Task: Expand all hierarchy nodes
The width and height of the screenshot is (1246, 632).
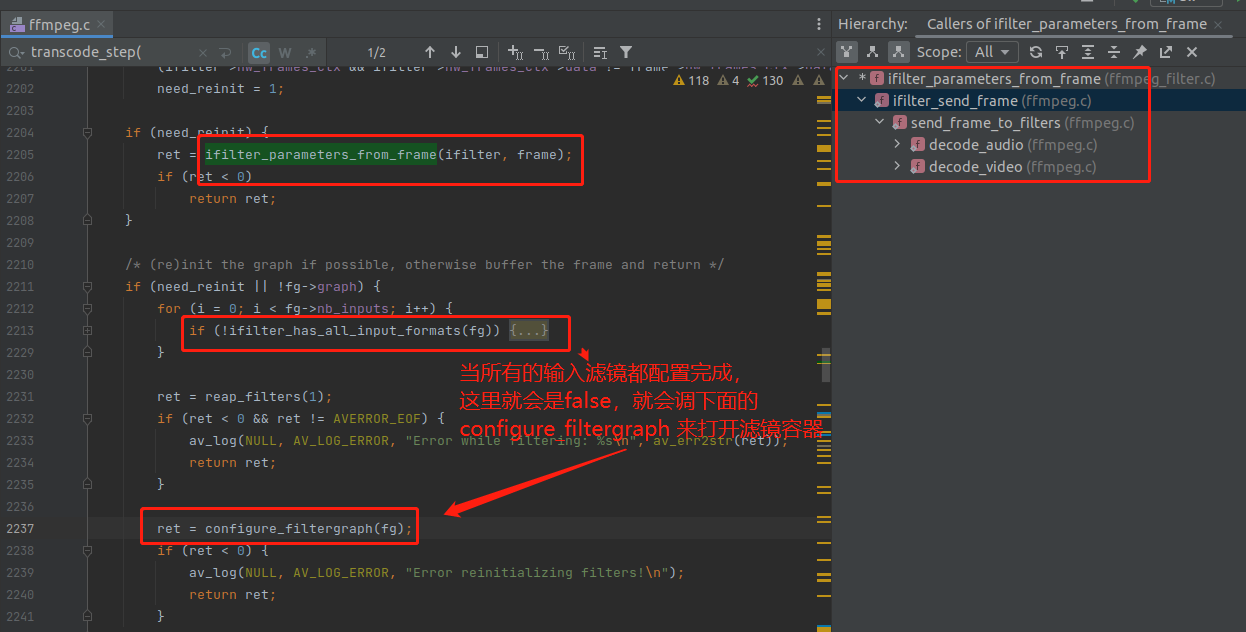Action: (x=1088, y=52)
